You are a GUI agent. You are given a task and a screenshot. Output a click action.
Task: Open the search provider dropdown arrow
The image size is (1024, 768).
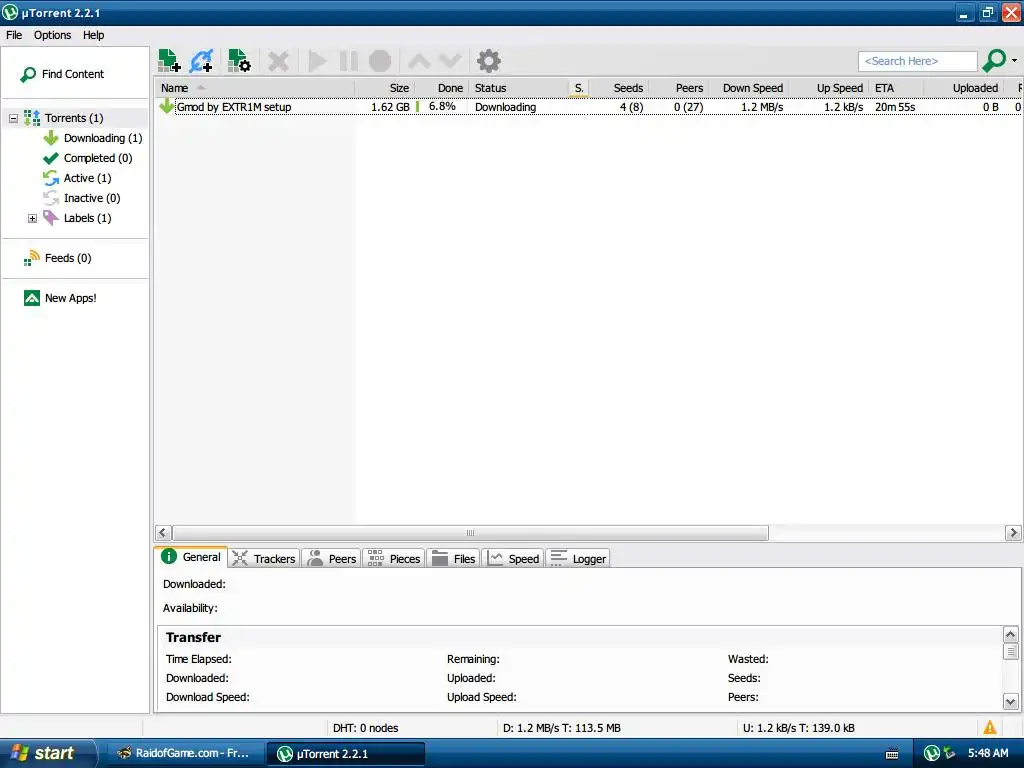[x=1014, y=61]
